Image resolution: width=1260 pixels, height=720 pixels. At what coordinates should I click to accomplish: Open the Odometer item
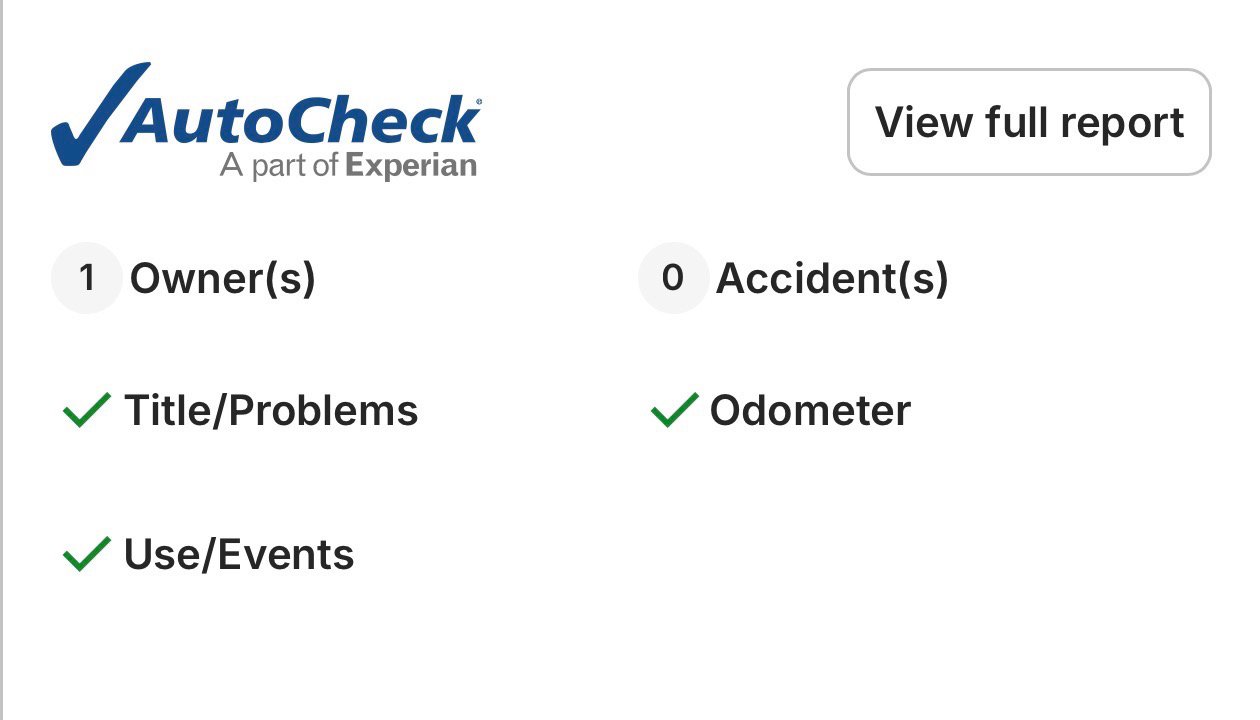810,411
